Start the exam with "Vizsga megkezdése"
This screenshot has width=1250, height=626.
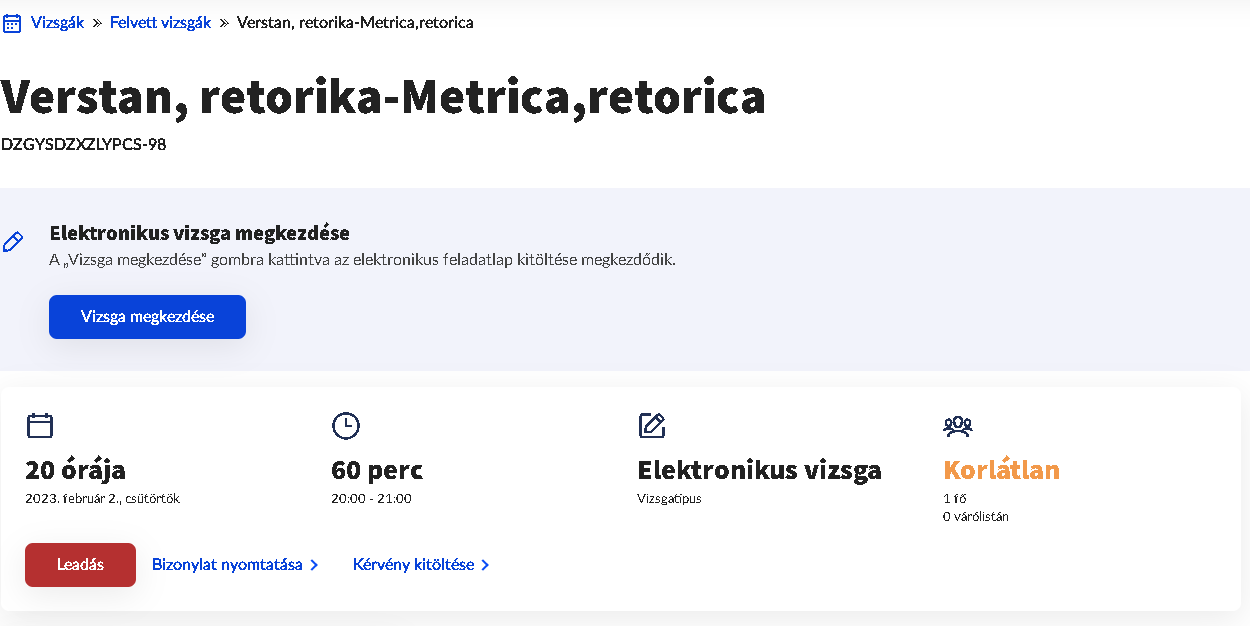pos(147,317)
